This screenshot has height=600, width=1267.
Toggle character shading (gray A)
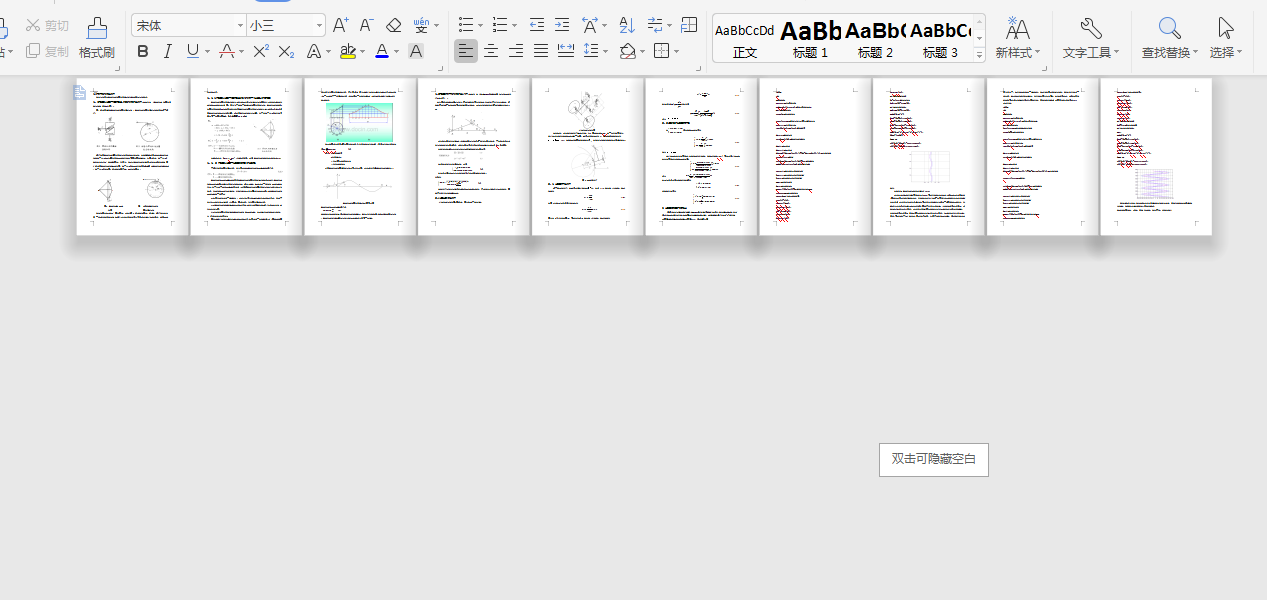[416, 51]
